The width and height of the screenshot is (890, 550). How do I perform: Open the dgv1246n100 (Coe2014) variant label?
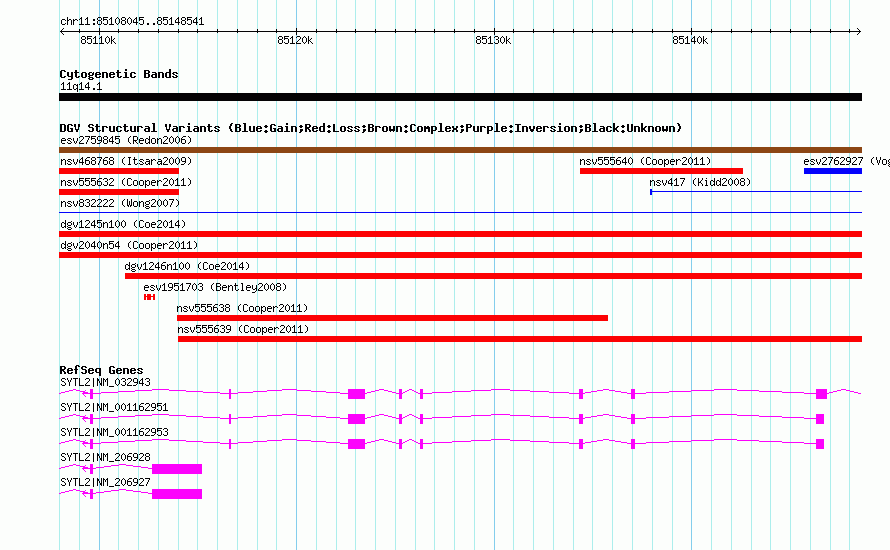187,266
